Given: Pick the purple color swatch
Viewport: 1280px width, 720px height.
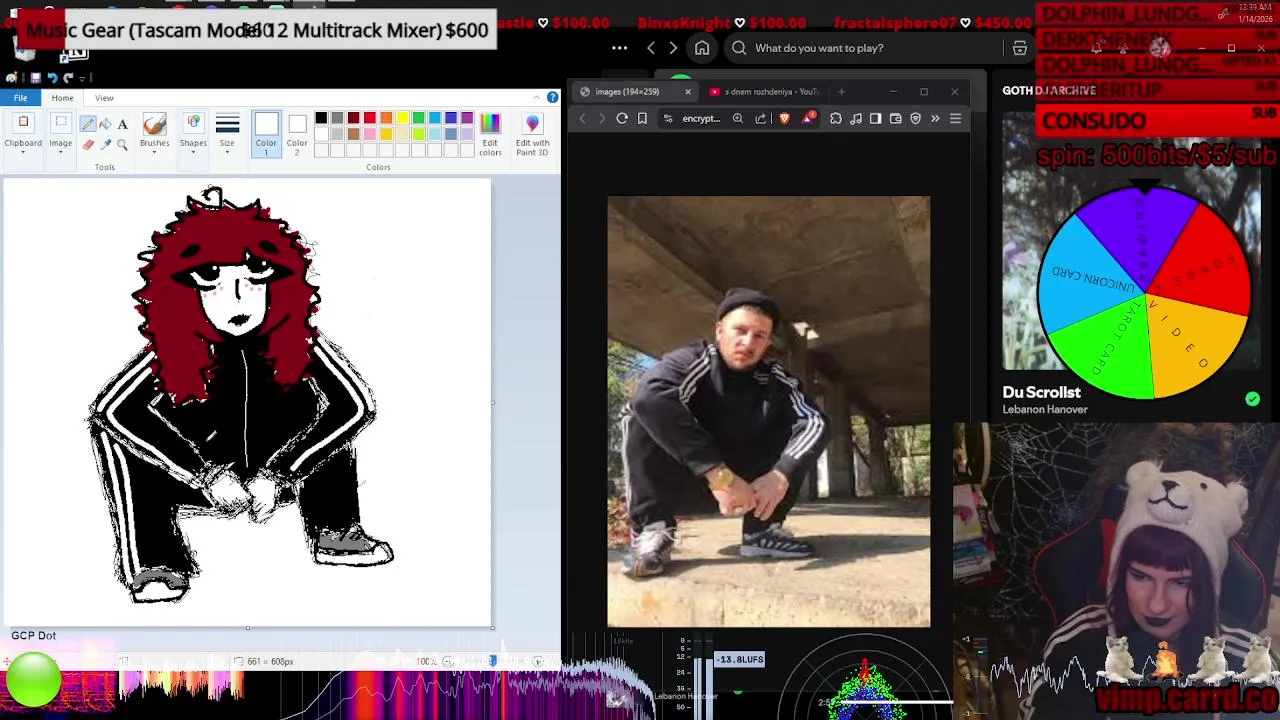Looking at the screenshot, I should [467, 118].
